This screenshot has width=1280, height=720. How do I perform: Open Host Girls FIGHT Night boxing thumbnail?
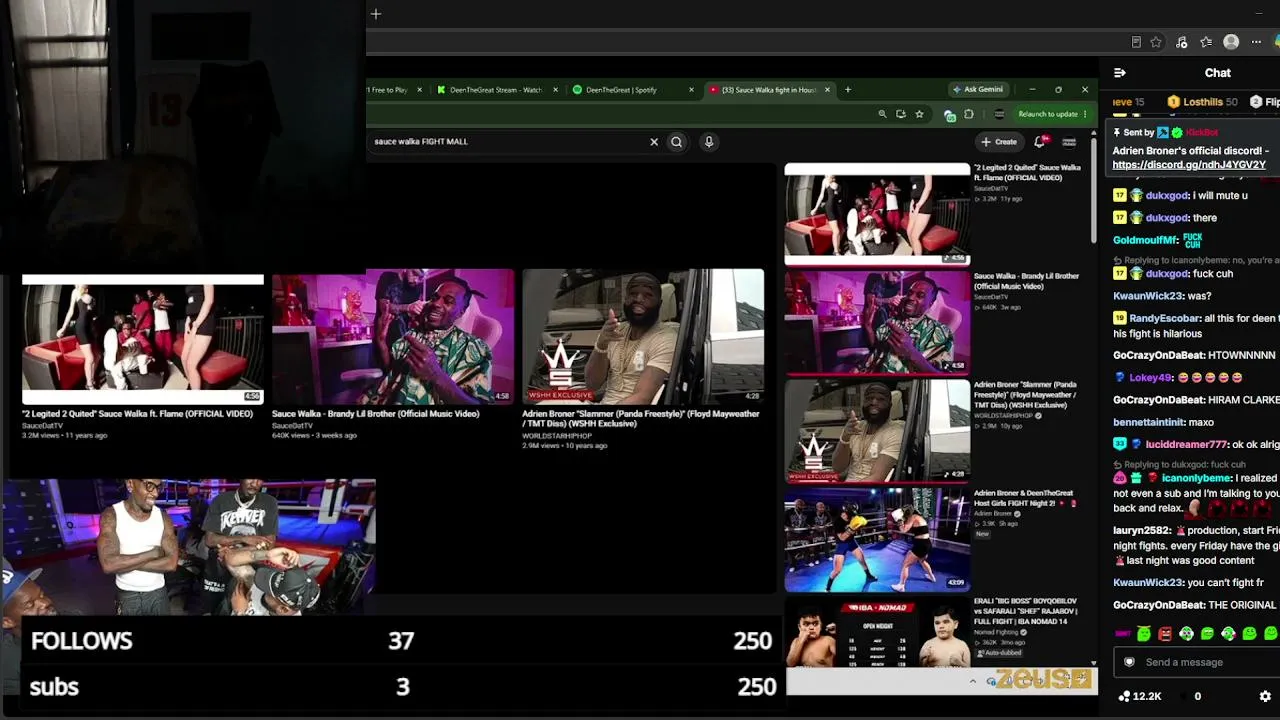(877, 540)
